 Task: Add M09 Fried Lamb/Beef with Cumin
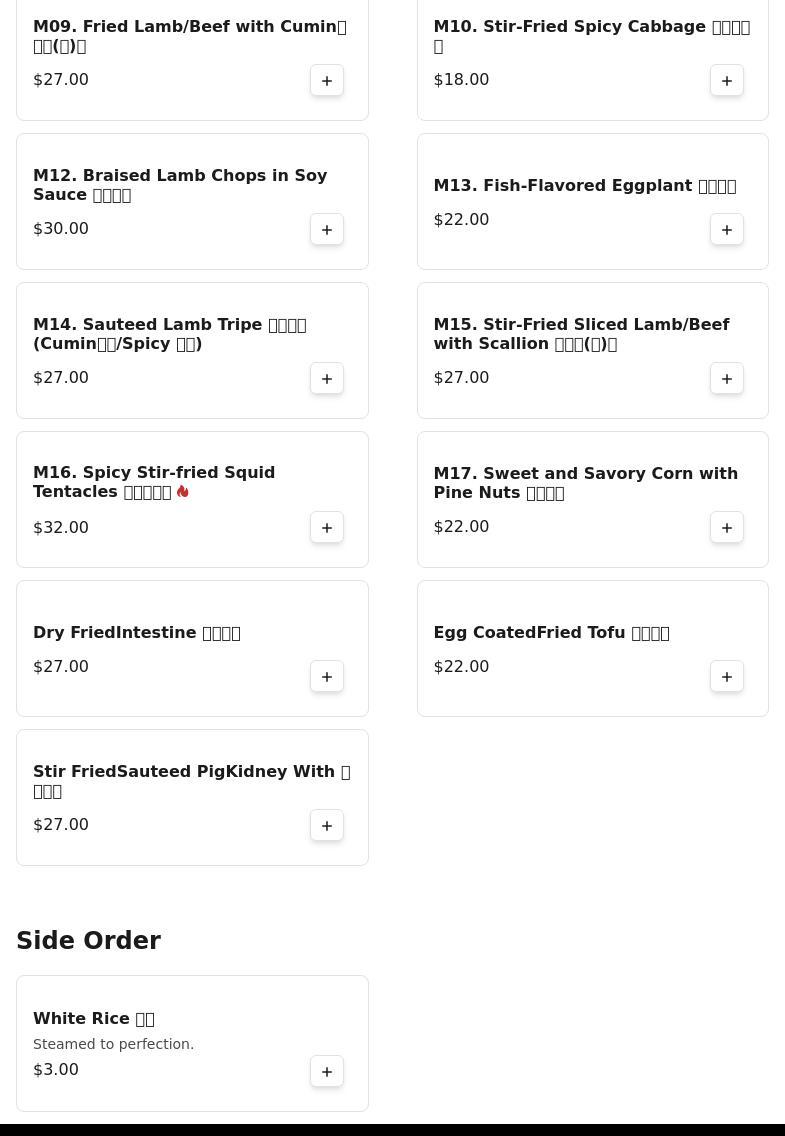click(327, 80)
